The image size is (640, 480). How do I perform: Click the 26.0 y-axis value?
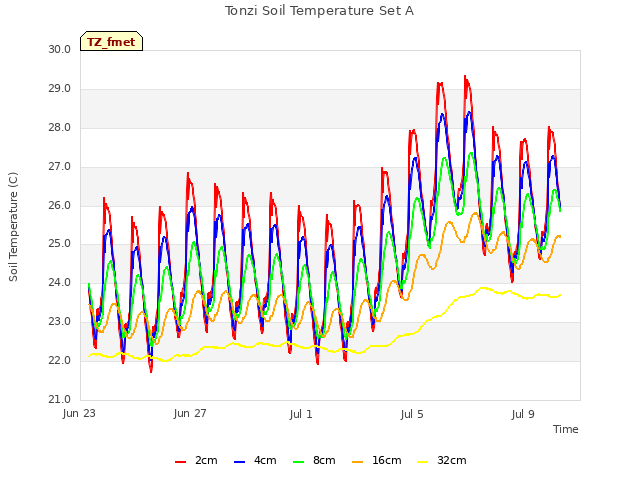coord(60,205)
